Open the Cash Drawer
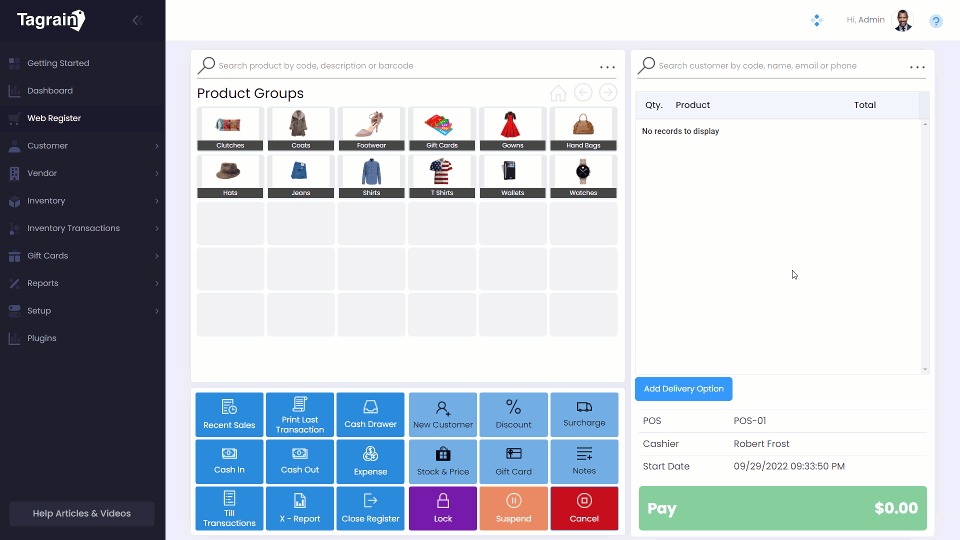The image size is (960, 540). point(370,414)
